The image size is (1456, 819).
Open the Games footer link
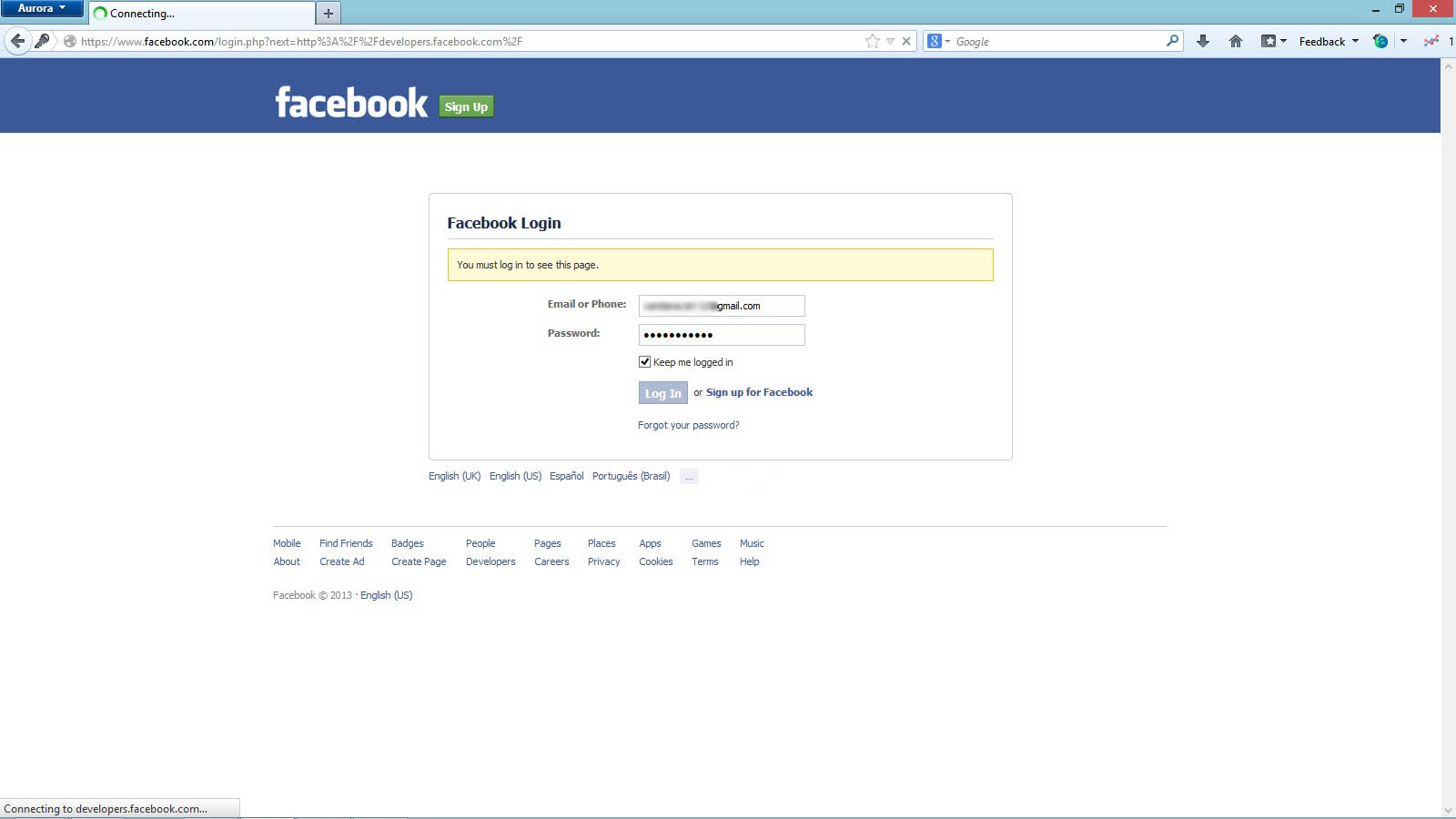click(x=706, y=543)
